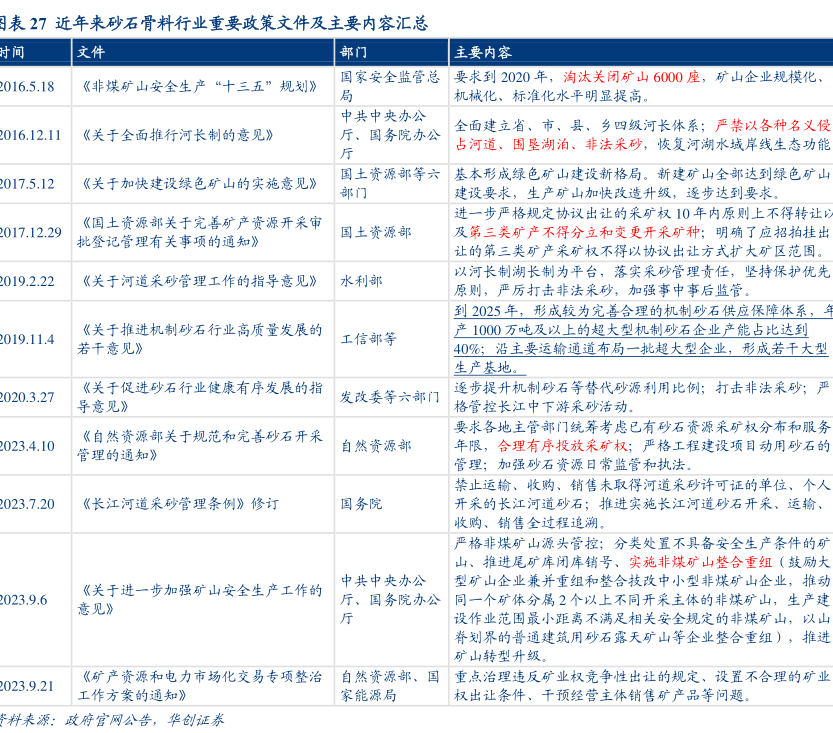Click the table title 图表 27 heading
833x733 pixels.
point(215,23)
